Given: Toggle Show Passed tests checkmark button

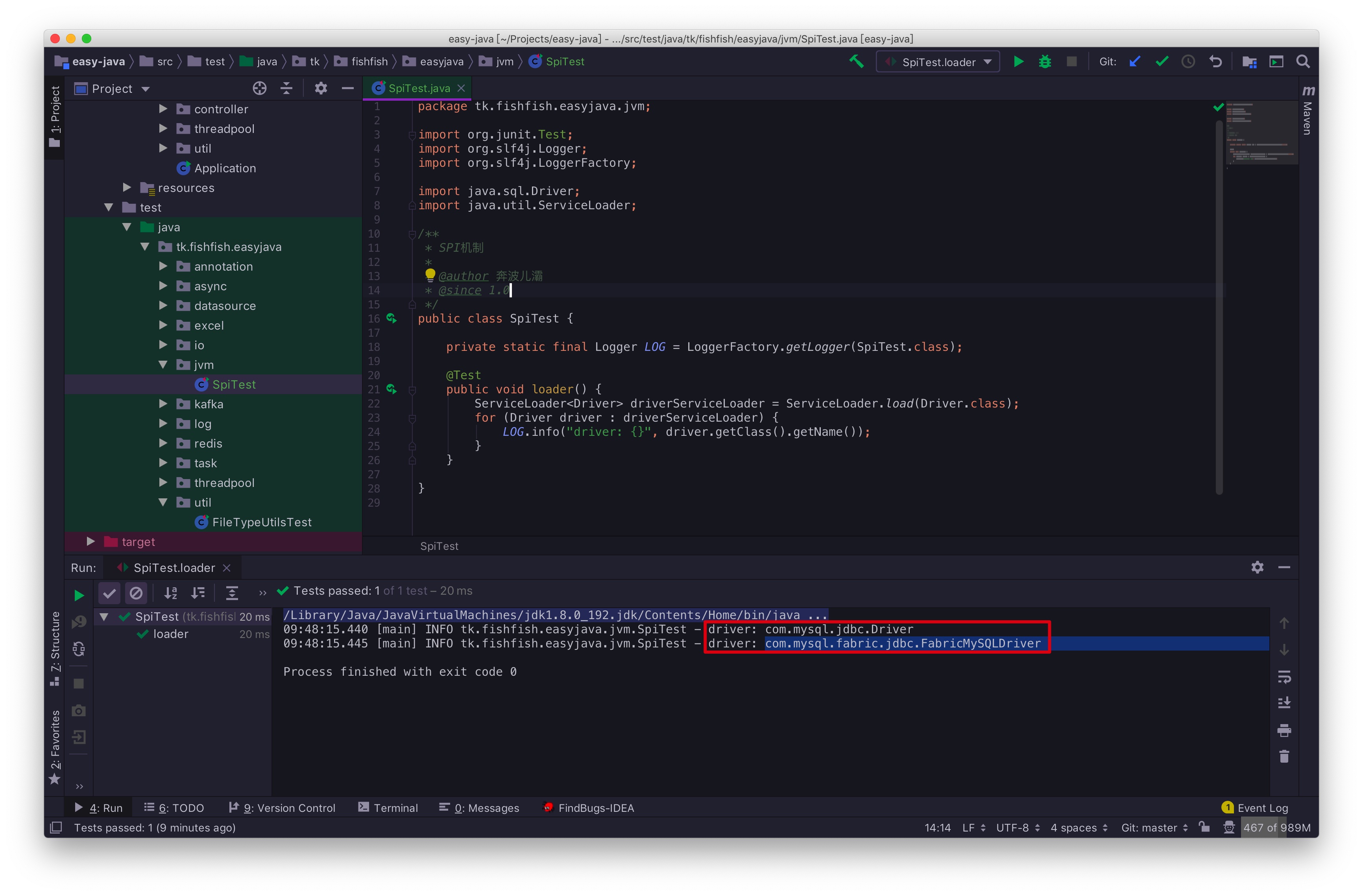Looking at the screenshot, I should (109, 593).
